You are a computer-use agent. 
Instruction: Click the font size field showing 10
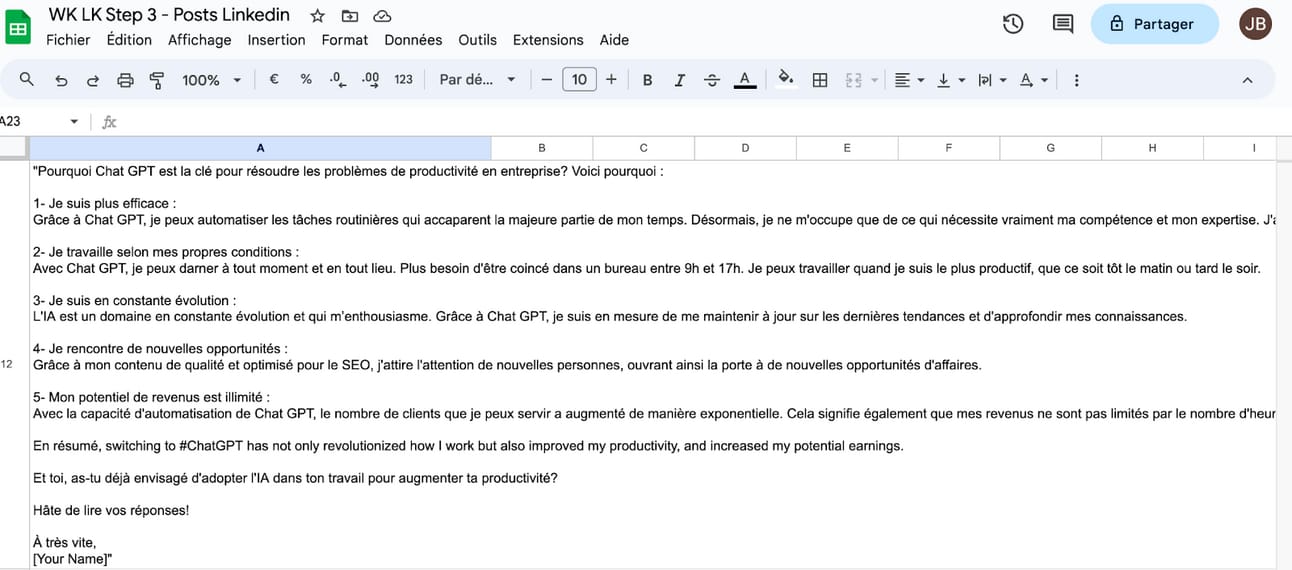pos(579,79)
